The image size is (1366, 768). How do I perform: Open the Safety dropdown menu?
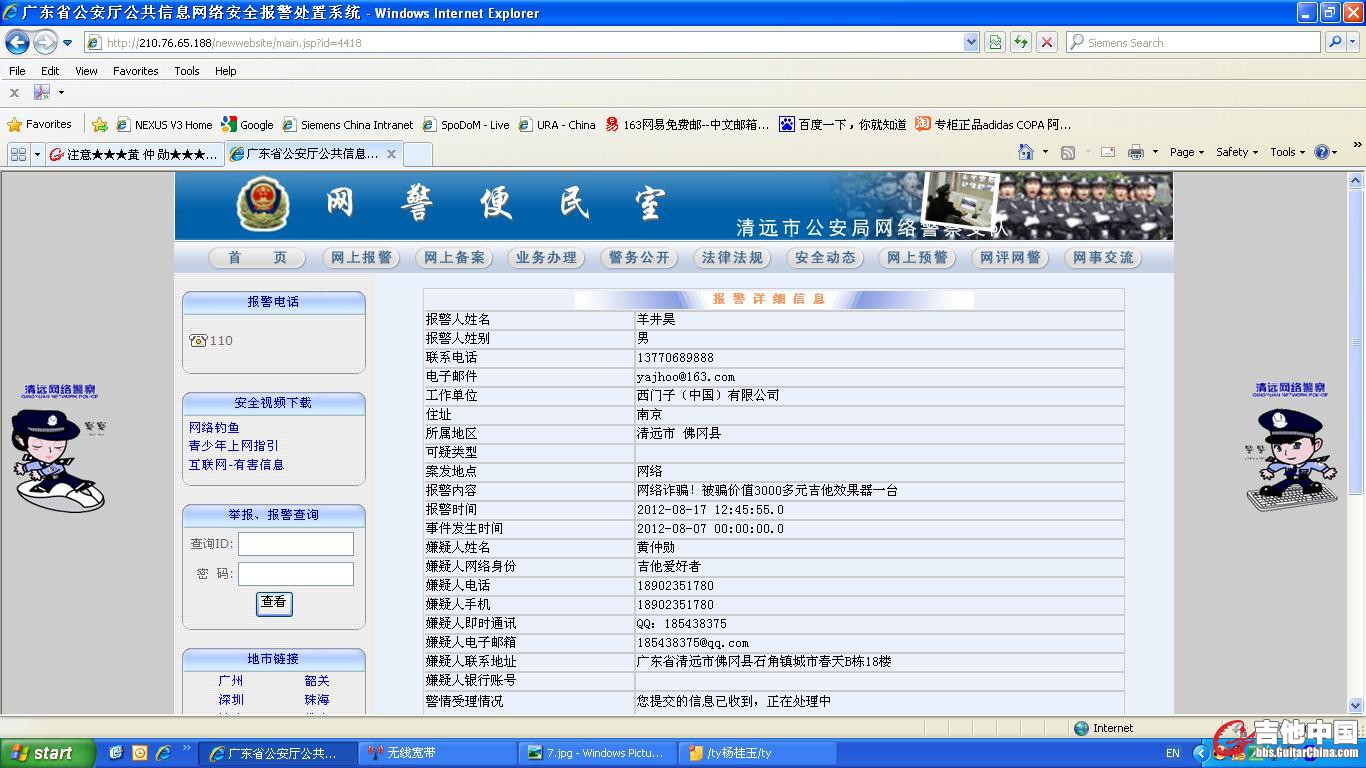coord(1237,152)
